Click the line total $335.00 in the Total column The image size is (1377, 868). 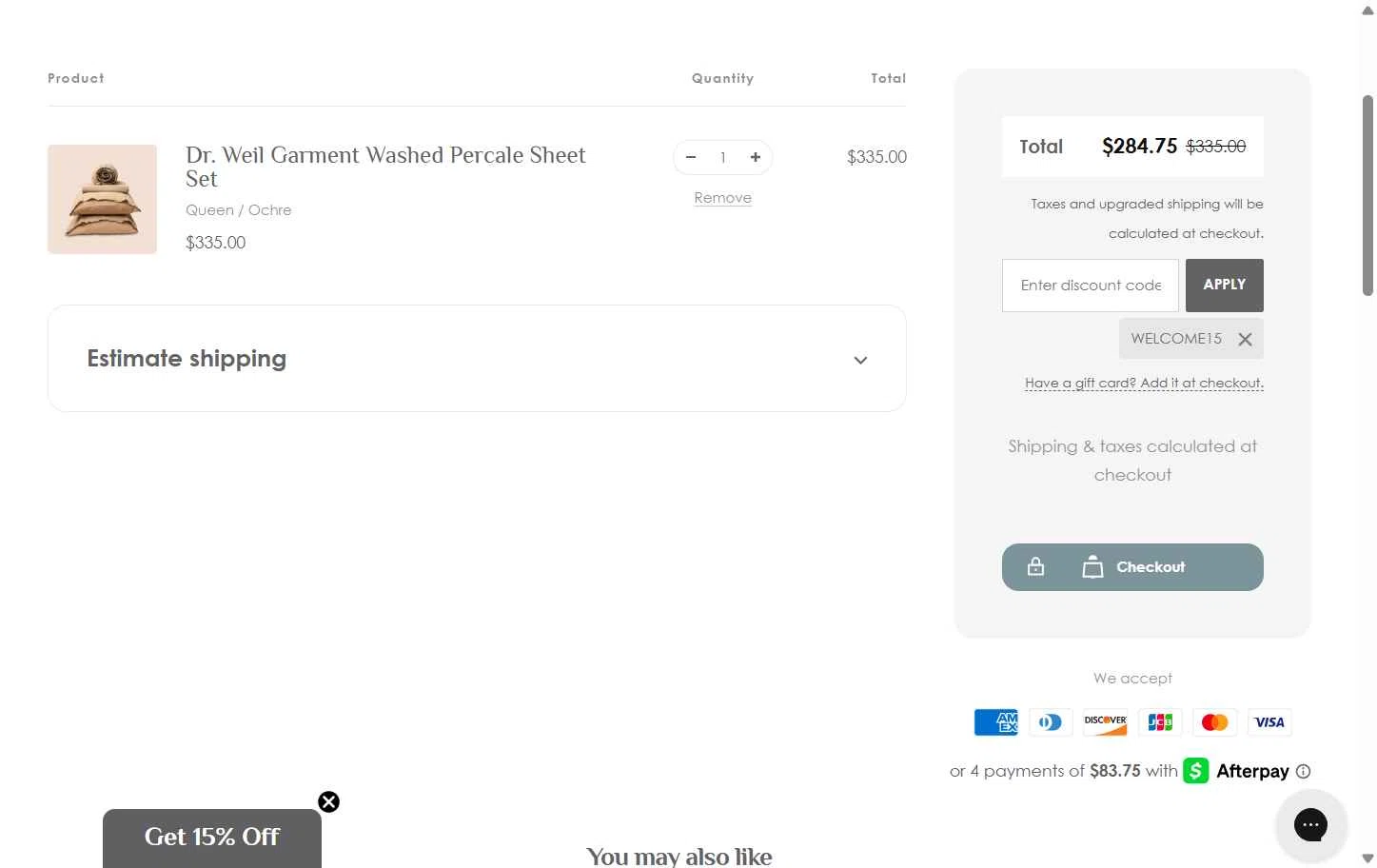[876, 157]
